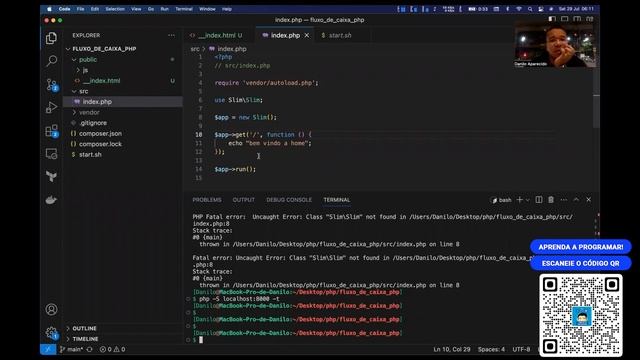This screenshot has height=360, width=640.
Task: Split the terminal panel
Action: click(x=539, y=200)
